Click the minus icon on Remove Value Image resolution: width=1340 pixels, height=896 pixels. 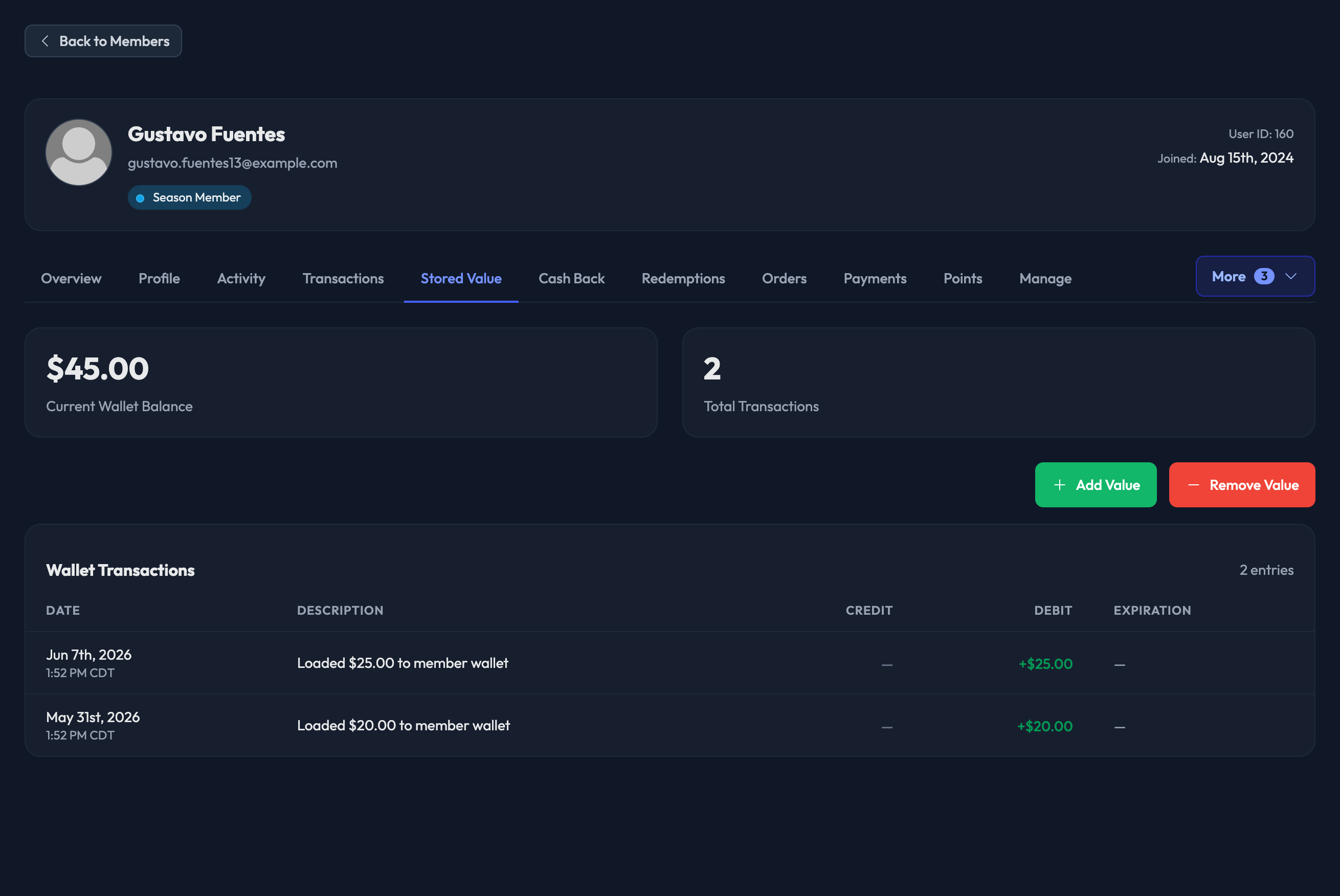(1193, 485)
